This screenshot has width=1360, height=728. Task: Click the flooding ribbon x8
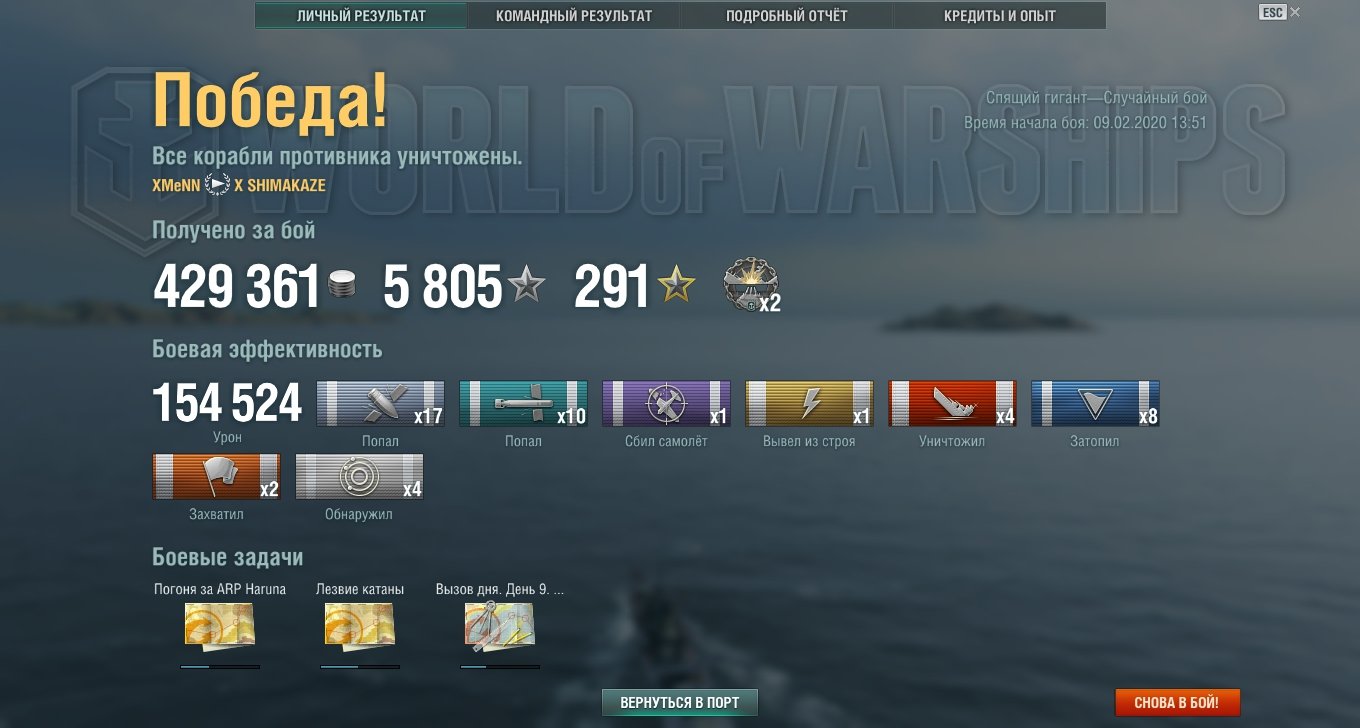click(1095, 404)
